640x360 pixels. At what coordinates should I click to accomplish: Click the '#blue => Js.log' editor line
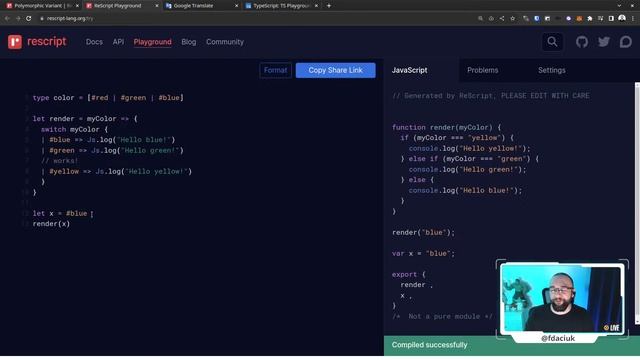tap(108, 140)
